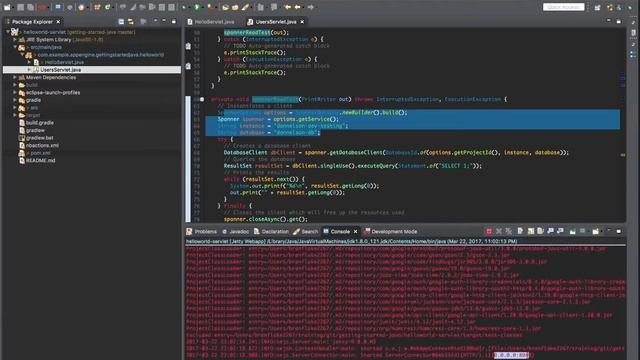Expand the JRE System Library node
This screenshot has height=360, width=640.
click(15, 40)
